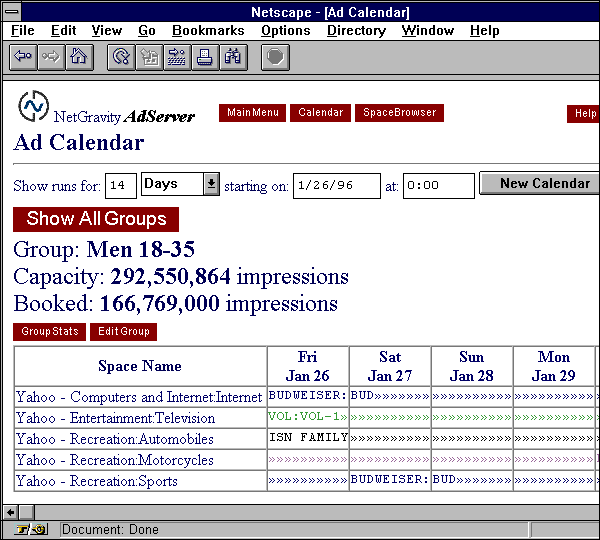The image size is (600, 540).
Task: Click the Back arrow toolbar button
Action: [x=22, y=57]
